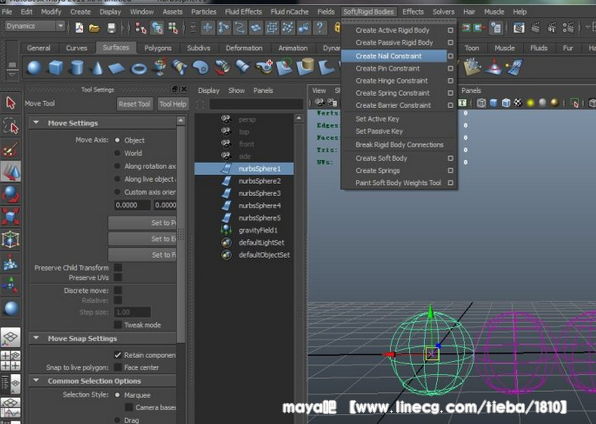Click the open scene folder icon

coord(94,28)
